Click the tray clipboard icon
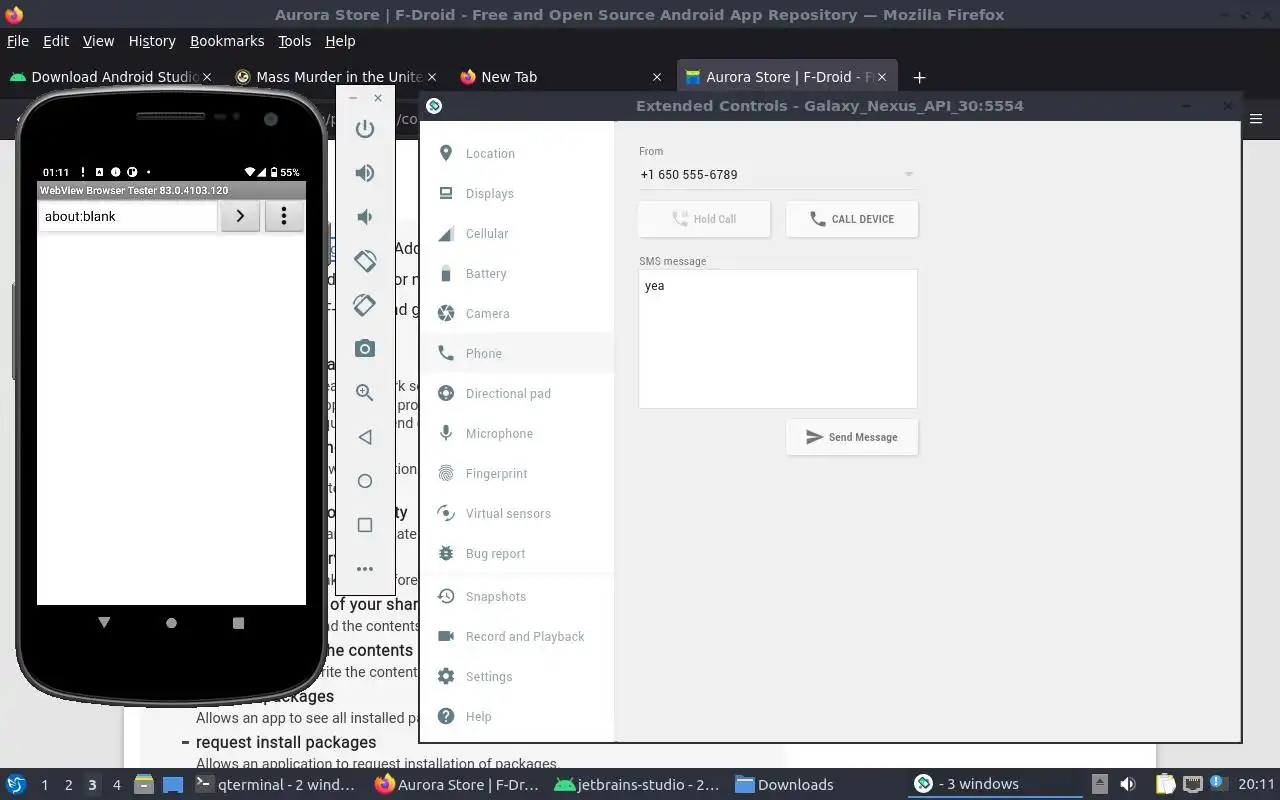1280x800 pixels. [x=1165, y=785]
